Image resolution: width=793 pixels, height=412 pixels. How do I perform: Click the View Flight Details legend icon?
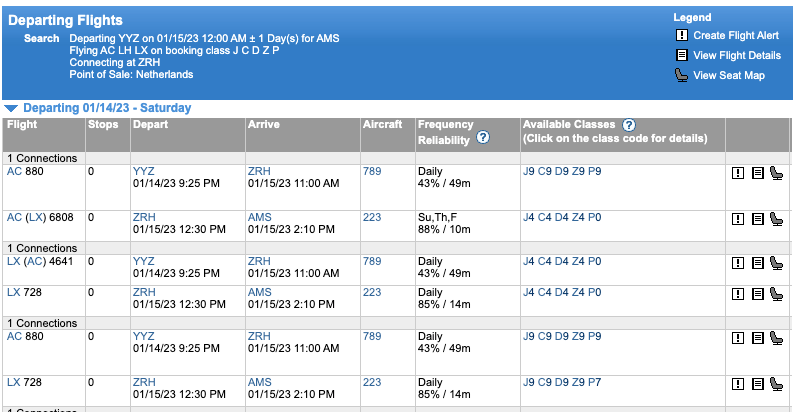click(x=682, y=55)
